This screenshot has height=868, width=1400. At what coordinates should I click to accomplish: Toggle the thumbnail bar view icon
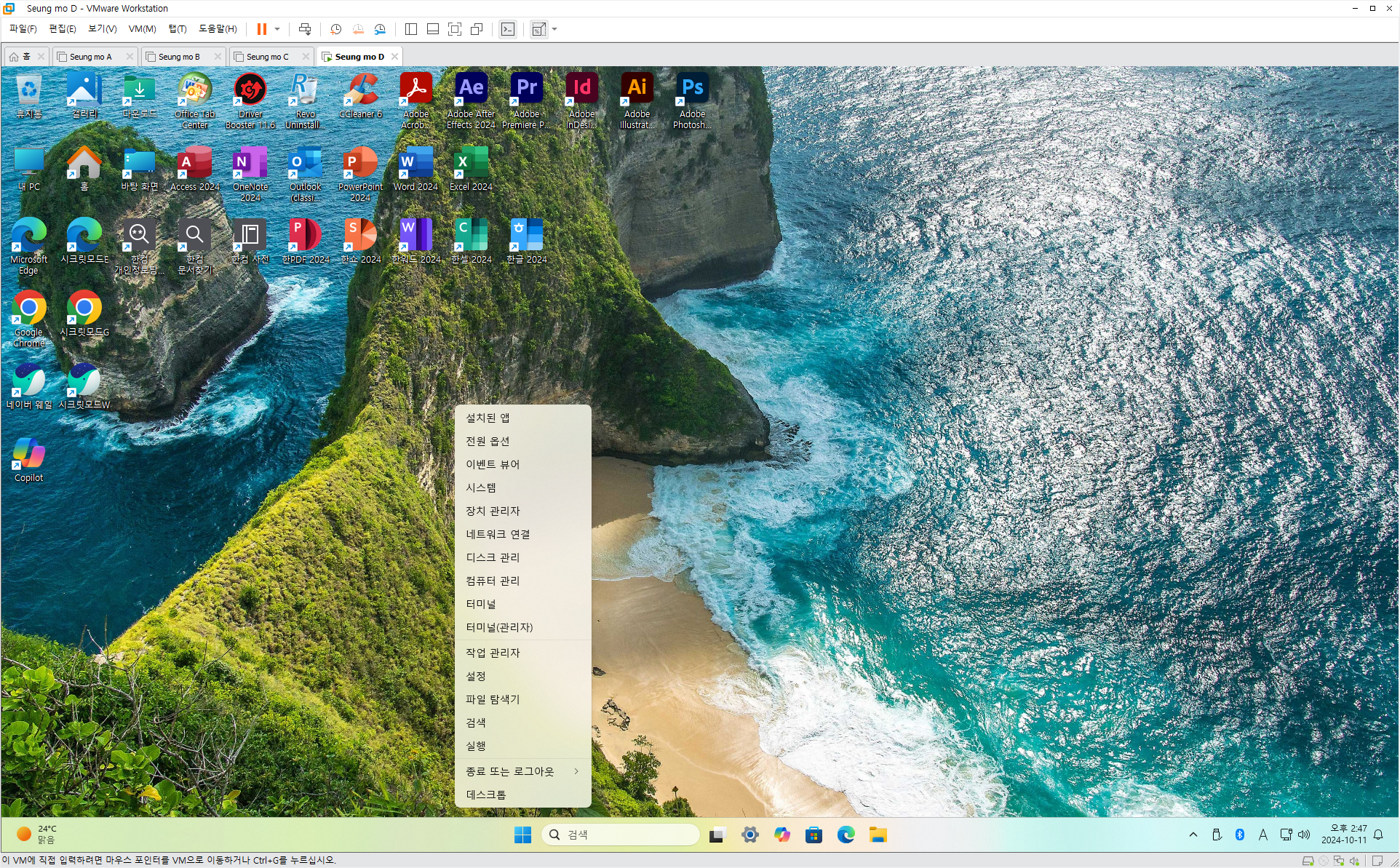click(x=432, y=29)
